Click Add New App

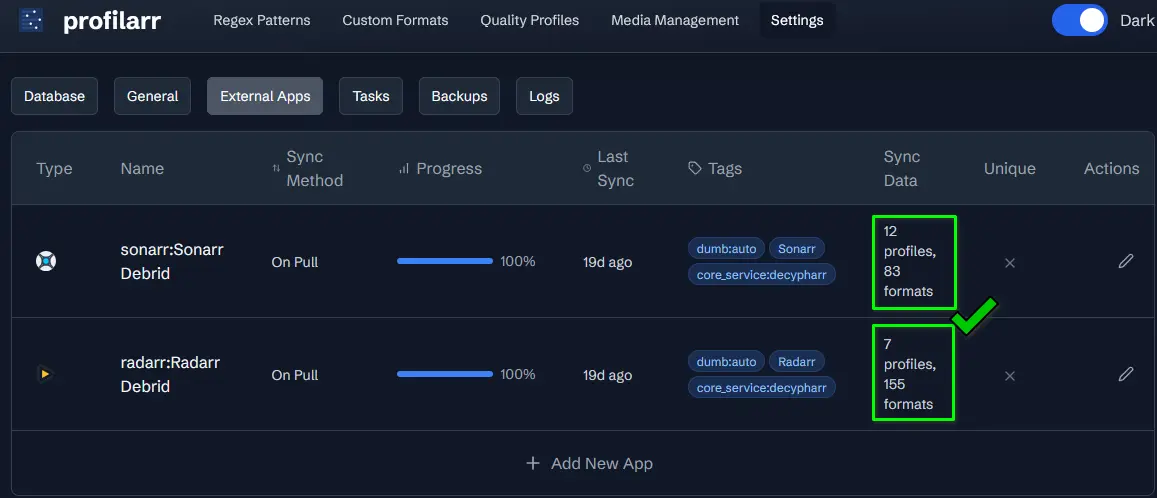(589, 463)
